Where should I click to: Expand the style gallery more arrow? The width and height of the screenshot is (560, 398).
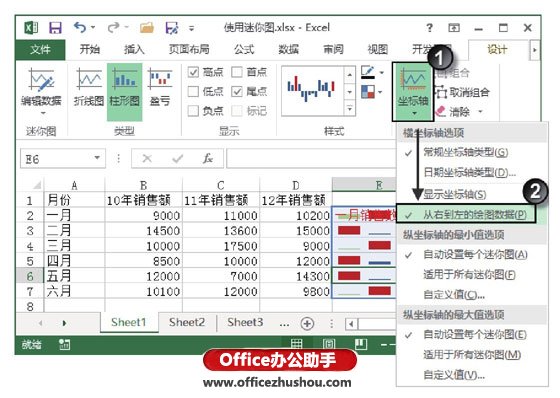[x=350, y=108]
